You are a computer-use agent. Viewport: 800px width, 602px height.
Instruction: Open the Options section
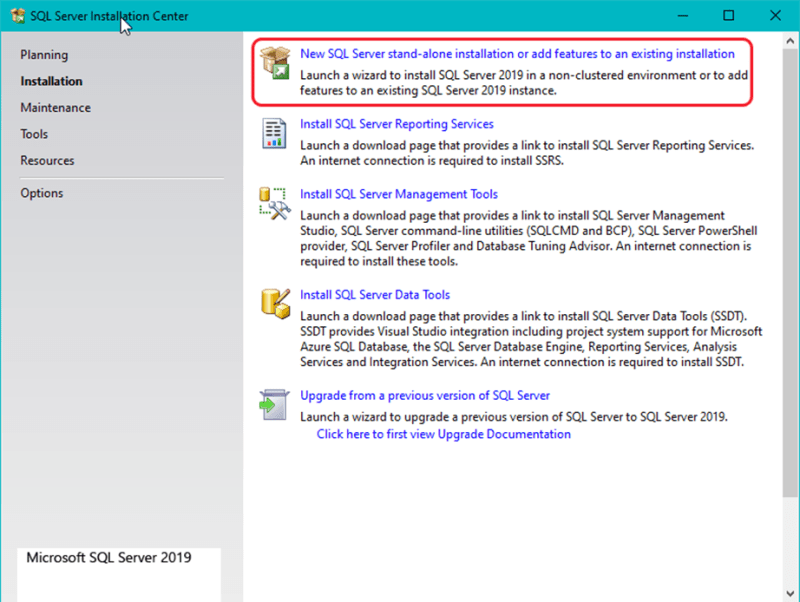pyautogui.click(x=42, y=193)
